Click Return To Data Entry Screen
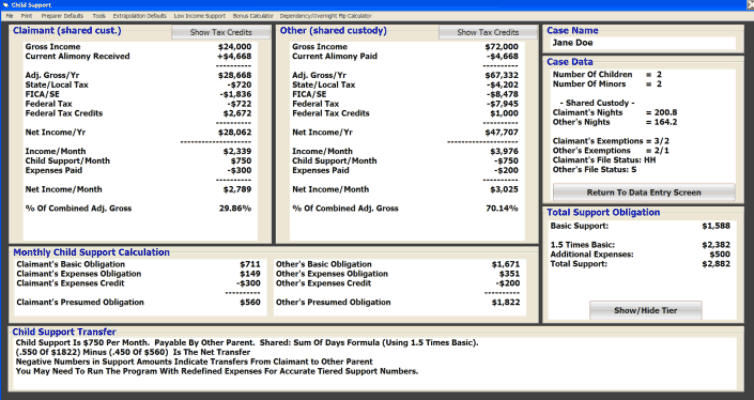 click(643, 192)
